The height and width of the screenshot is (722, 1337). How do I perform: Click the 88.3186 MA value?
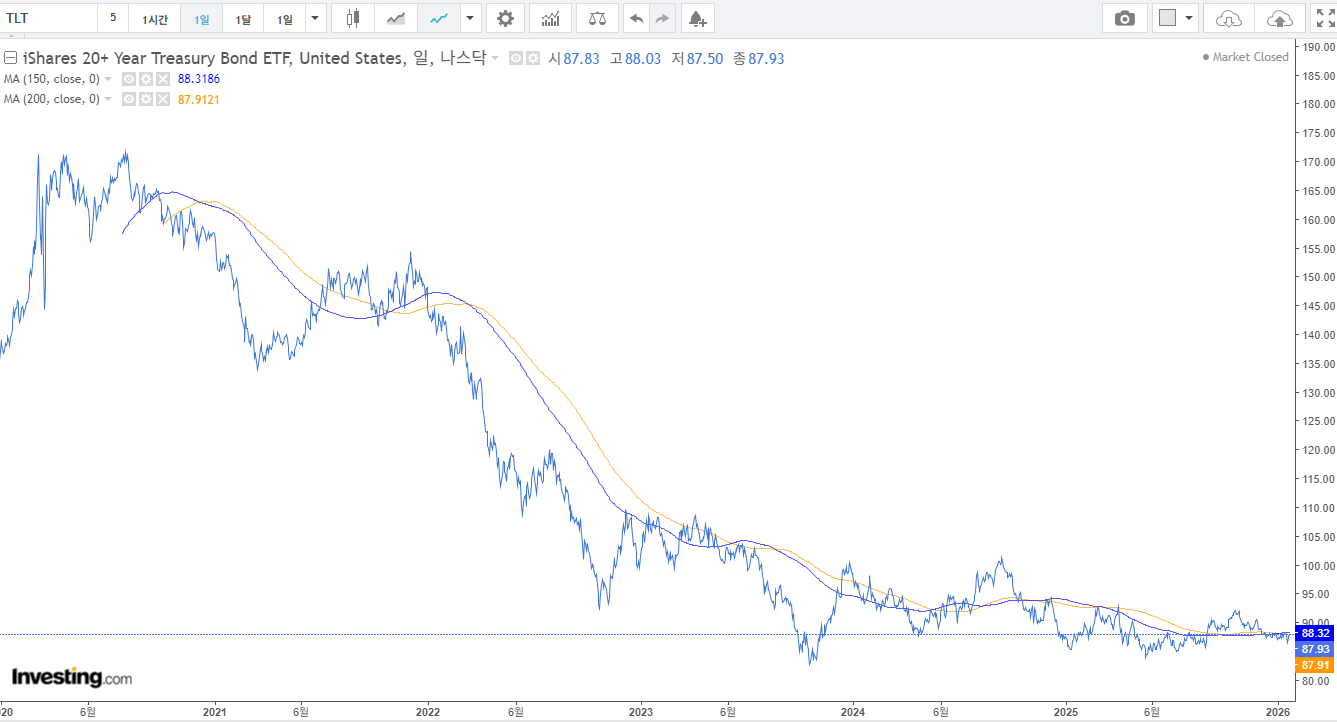point(199,78)
